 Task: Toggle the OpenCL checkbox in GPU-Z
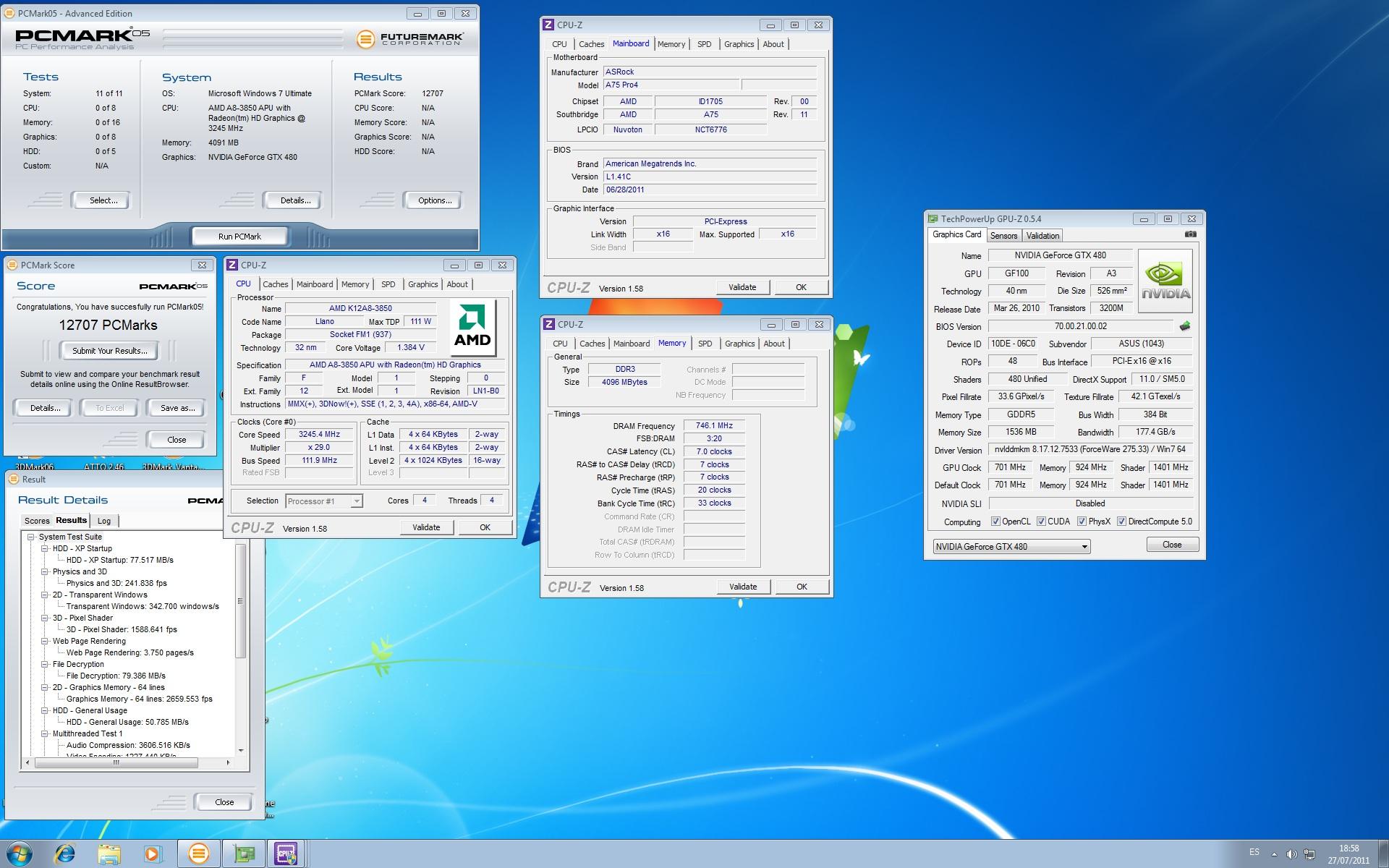click(x=995, y=522)
